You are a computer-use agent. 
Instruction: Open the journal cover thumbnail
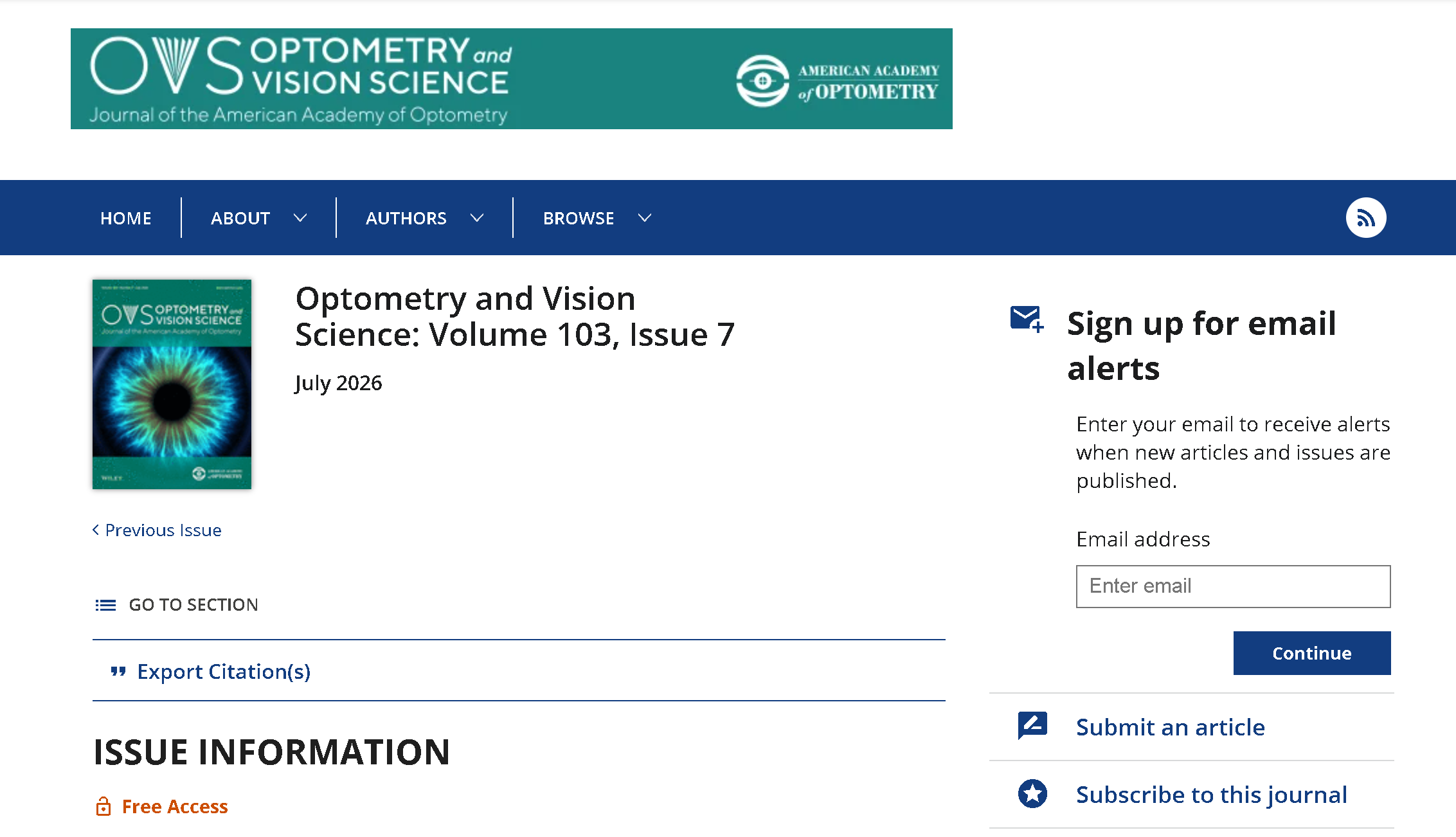pos(172,384)
